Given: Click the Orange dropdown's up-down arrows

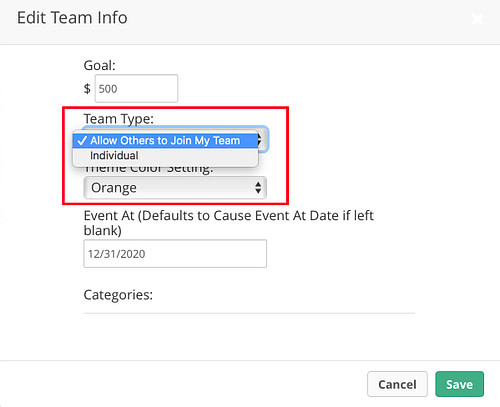Looking at the screenshot, I should [258, 188].
